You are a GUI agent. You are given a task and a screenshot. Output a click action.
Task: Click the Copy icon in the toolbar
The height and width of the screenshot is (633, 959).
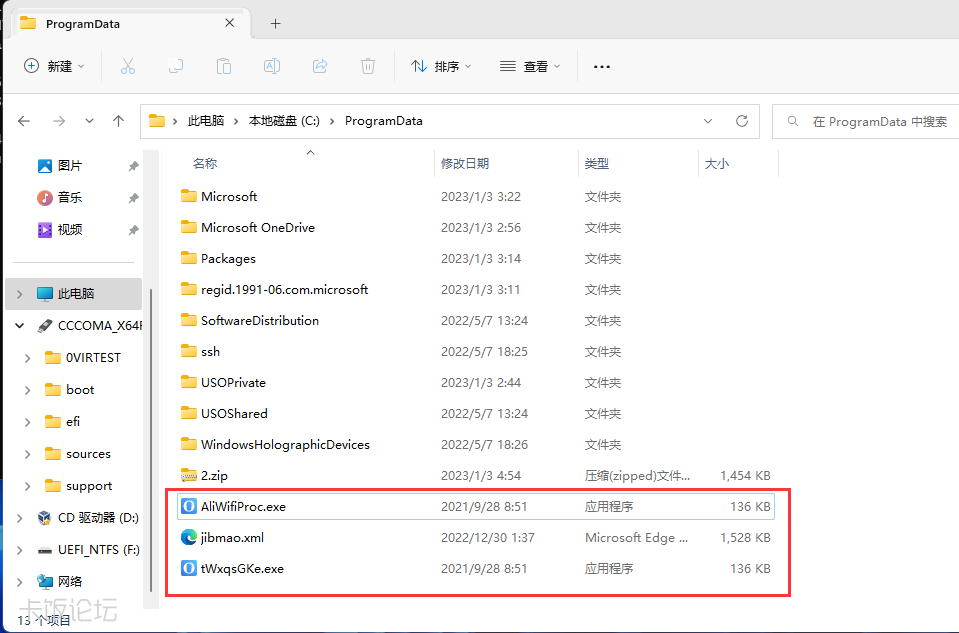click(x=173, y=65)
